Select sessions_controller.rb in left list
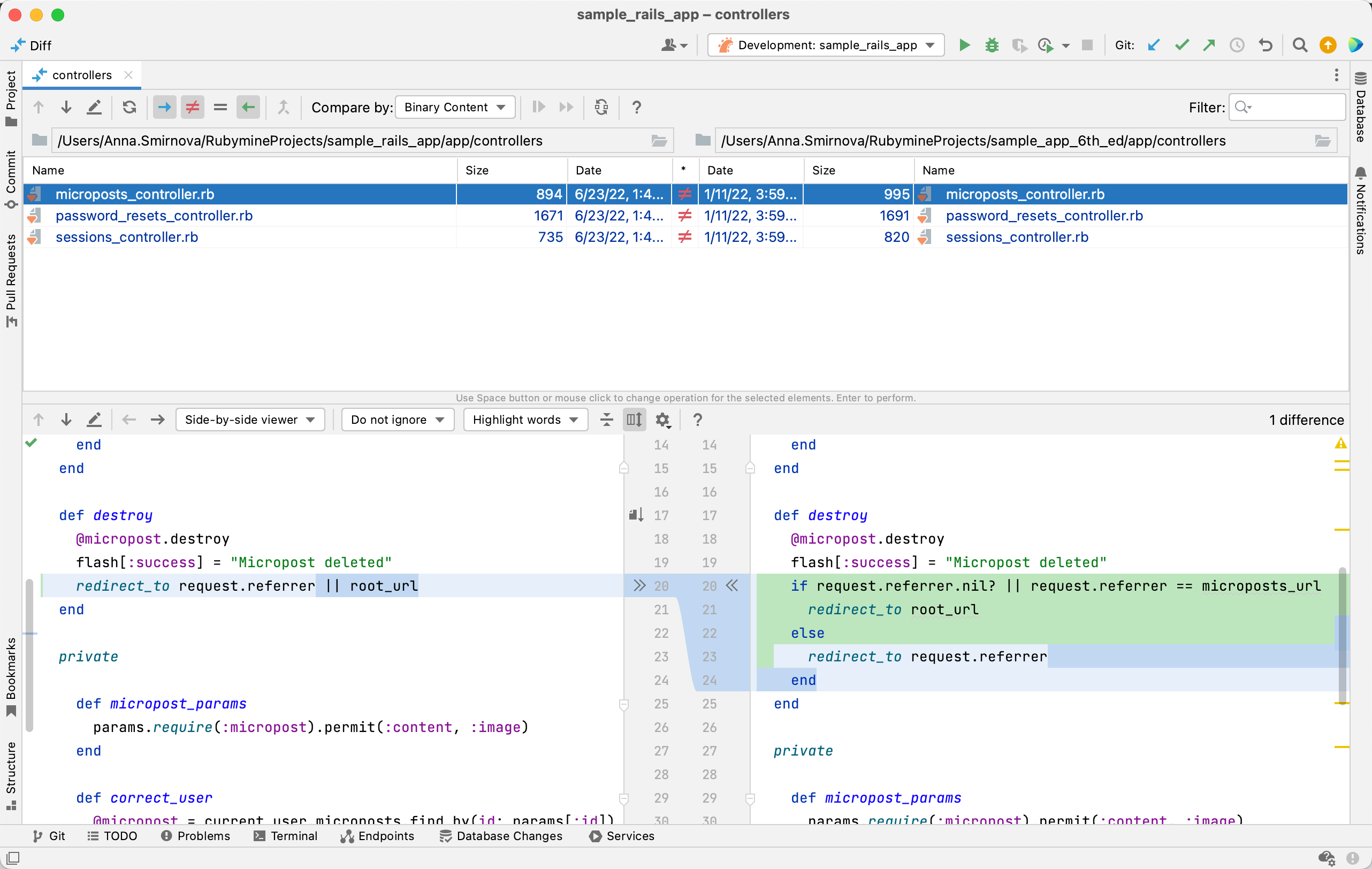 [x=126, y=237]
